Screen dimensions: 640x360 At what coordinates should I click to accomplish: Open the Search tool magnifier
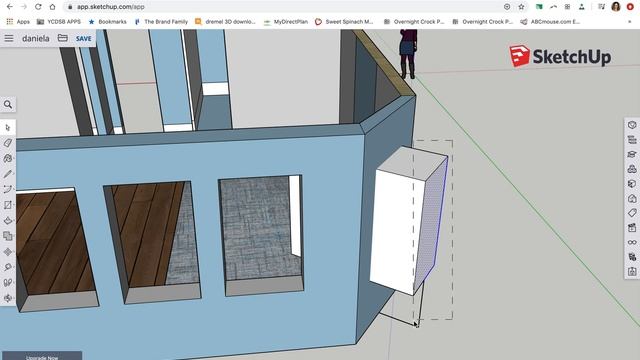(8, 104)
